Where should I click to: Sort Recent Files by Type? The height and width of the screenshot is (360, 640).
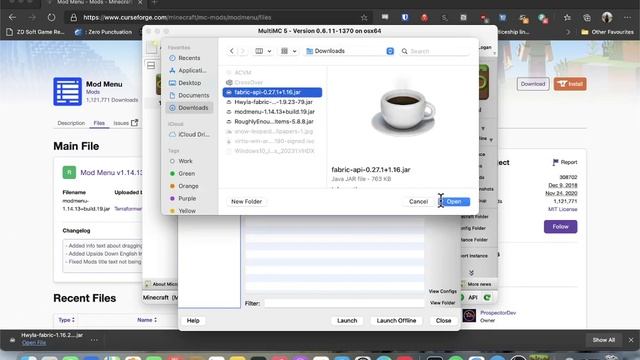point(67,320)
